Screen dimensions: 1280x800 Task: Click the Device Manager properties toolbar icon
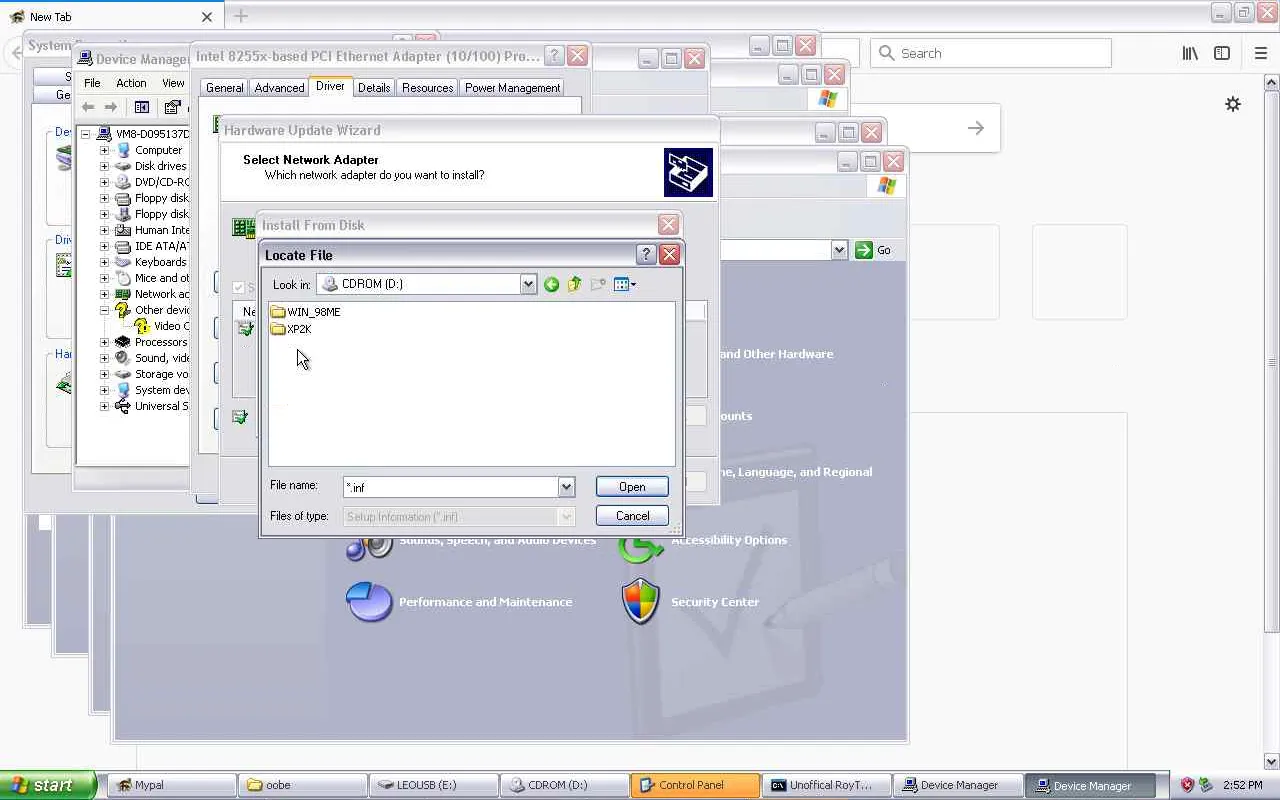[172, 107]
